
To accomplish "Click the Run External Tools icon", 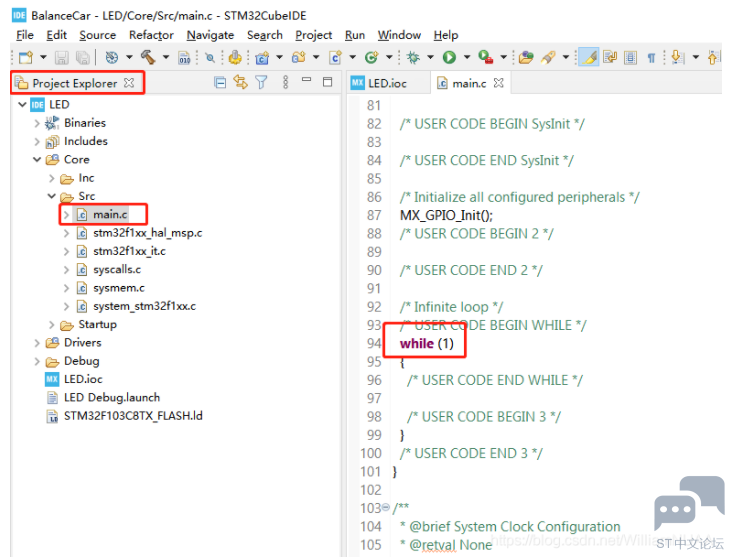I will [x=486, y=57].
